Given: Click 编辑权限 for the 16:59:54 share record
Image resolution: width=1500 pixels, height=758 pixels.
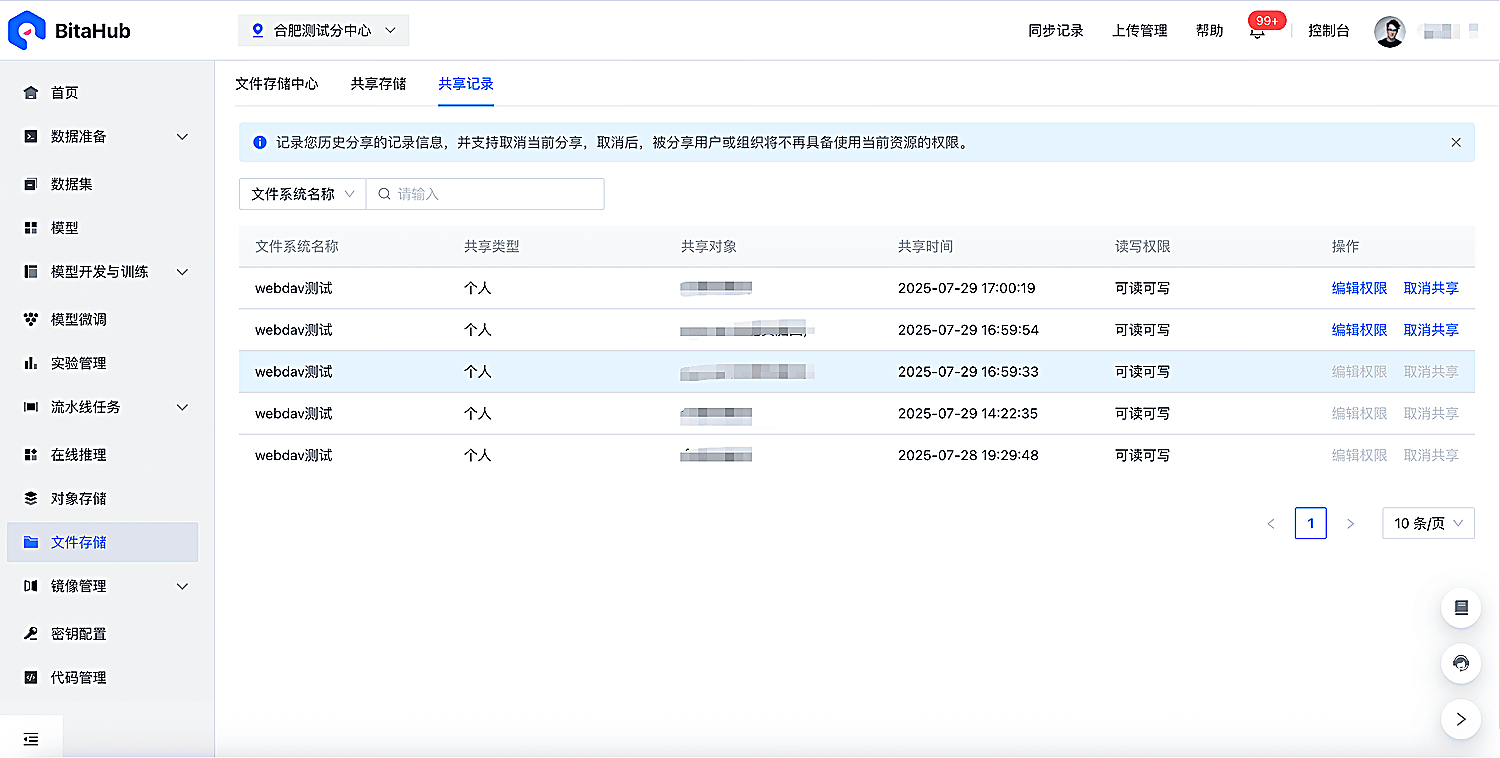Looking at the screenshot, I should pos(1360,330).
